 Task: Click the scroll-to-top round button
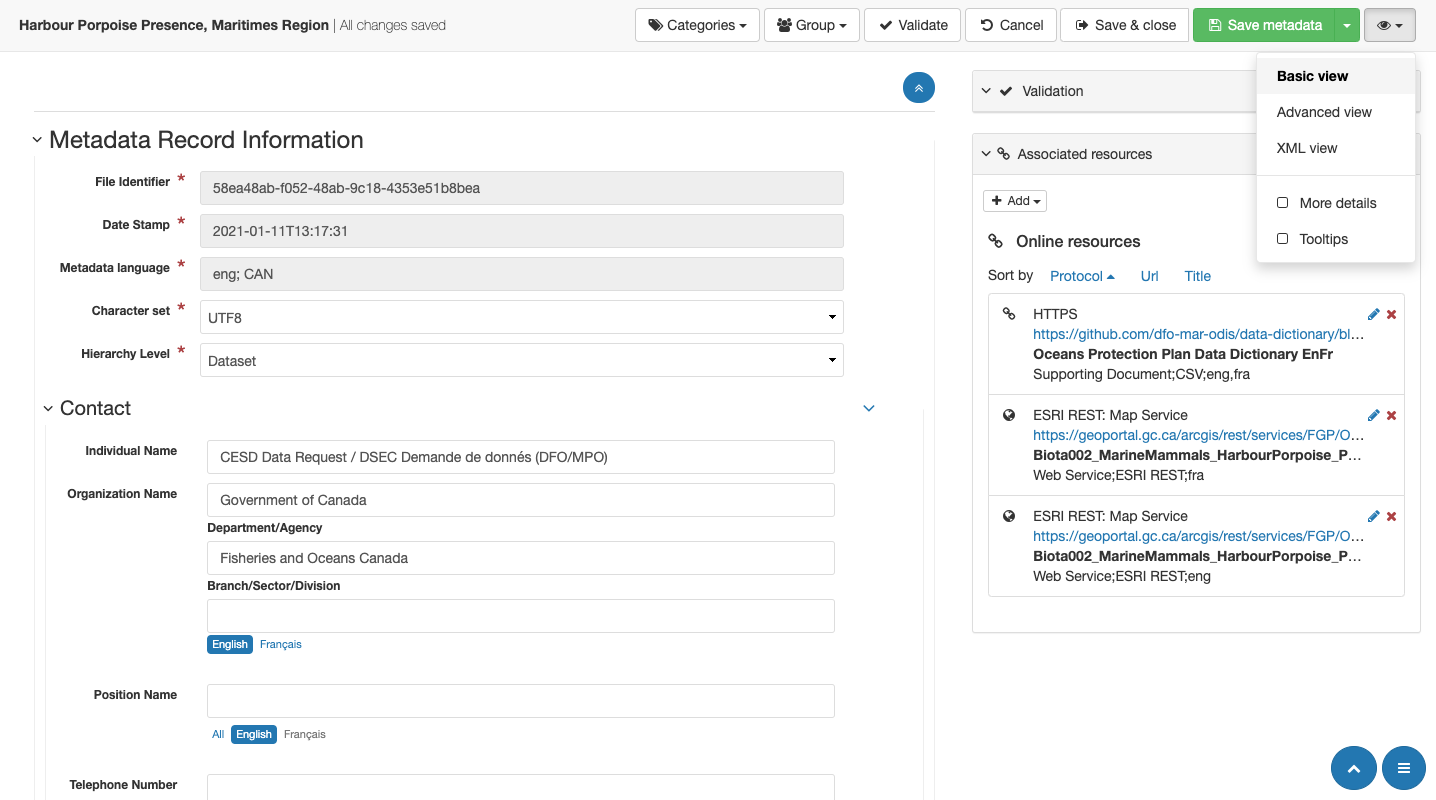pos(1354,768)
